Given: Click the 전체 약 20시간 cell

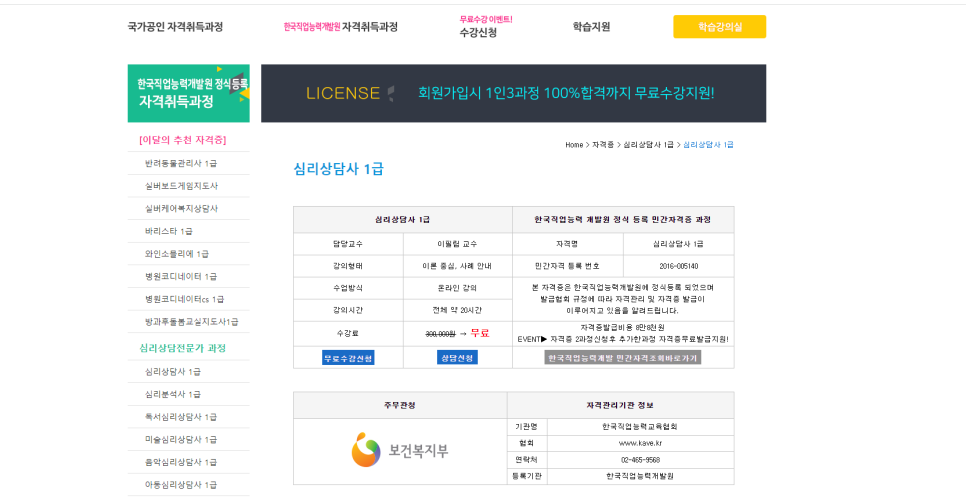Looking at the screenshot, I should tap(457, 310).
